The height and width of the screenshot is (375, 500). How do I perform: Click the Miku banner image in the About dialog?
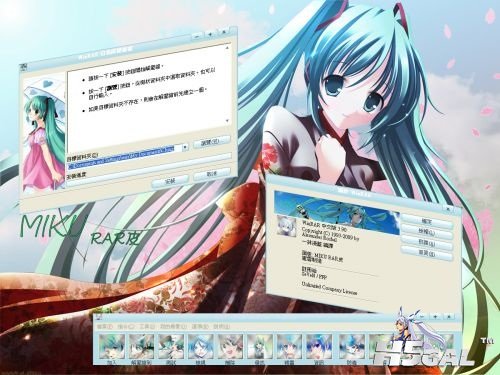337,212
